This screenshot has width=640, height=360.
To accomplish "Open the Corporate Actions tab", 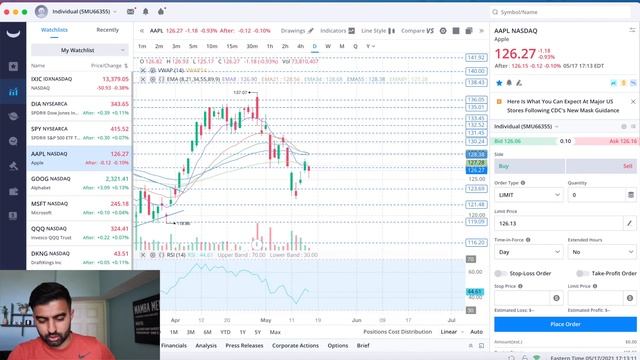I will tap(295, 346).
